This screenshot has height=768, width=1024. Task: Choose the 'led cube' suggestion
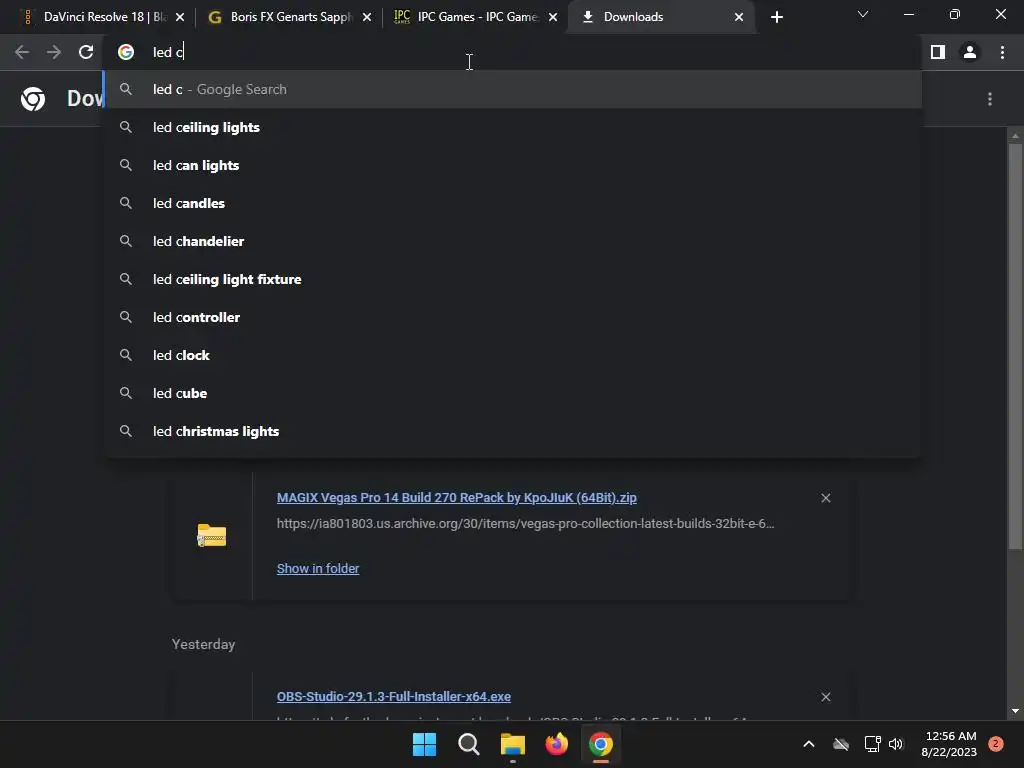click(x=513, y=393)
